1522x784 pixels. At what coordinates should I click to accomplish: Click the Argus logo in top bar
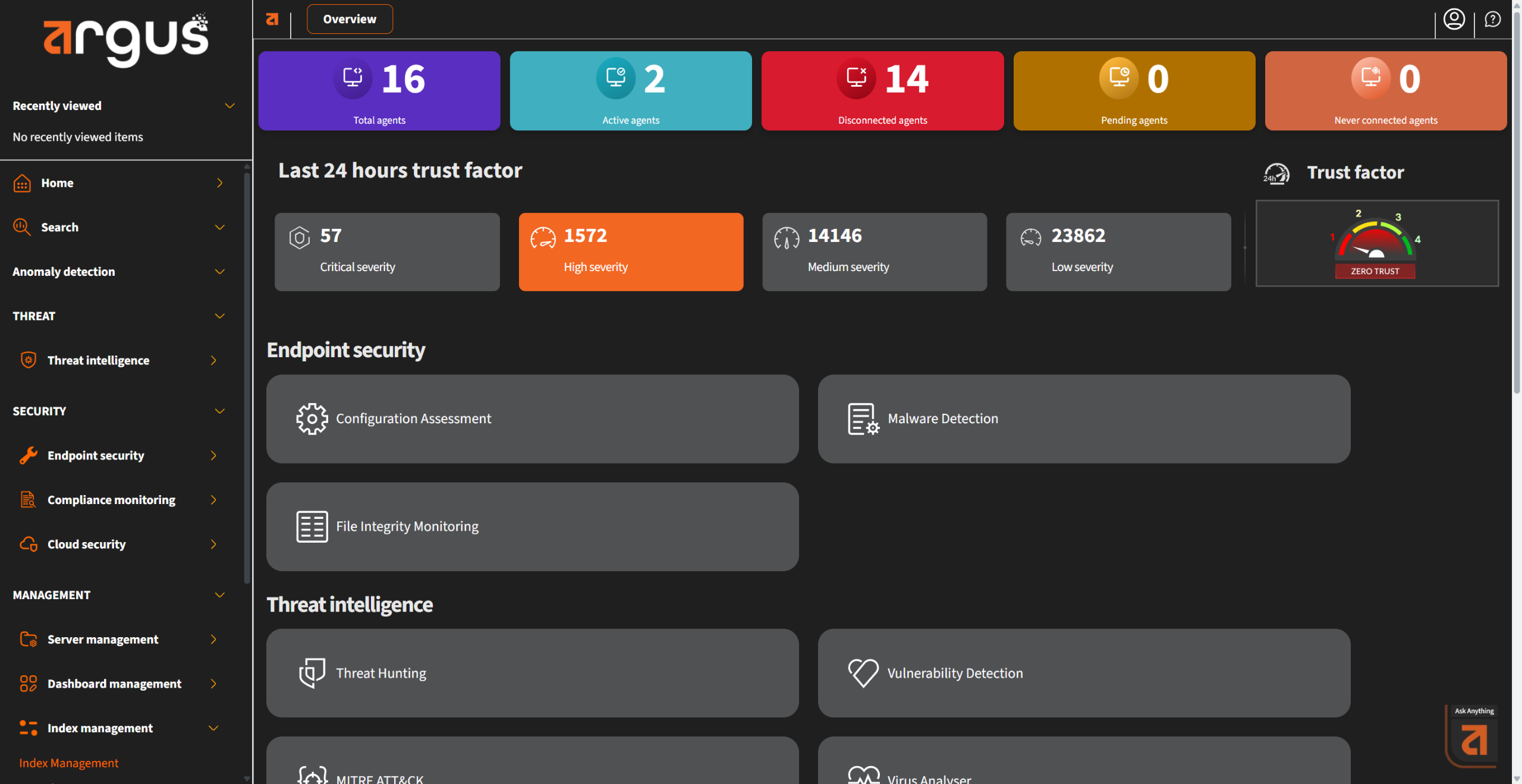tap(272, 20)
